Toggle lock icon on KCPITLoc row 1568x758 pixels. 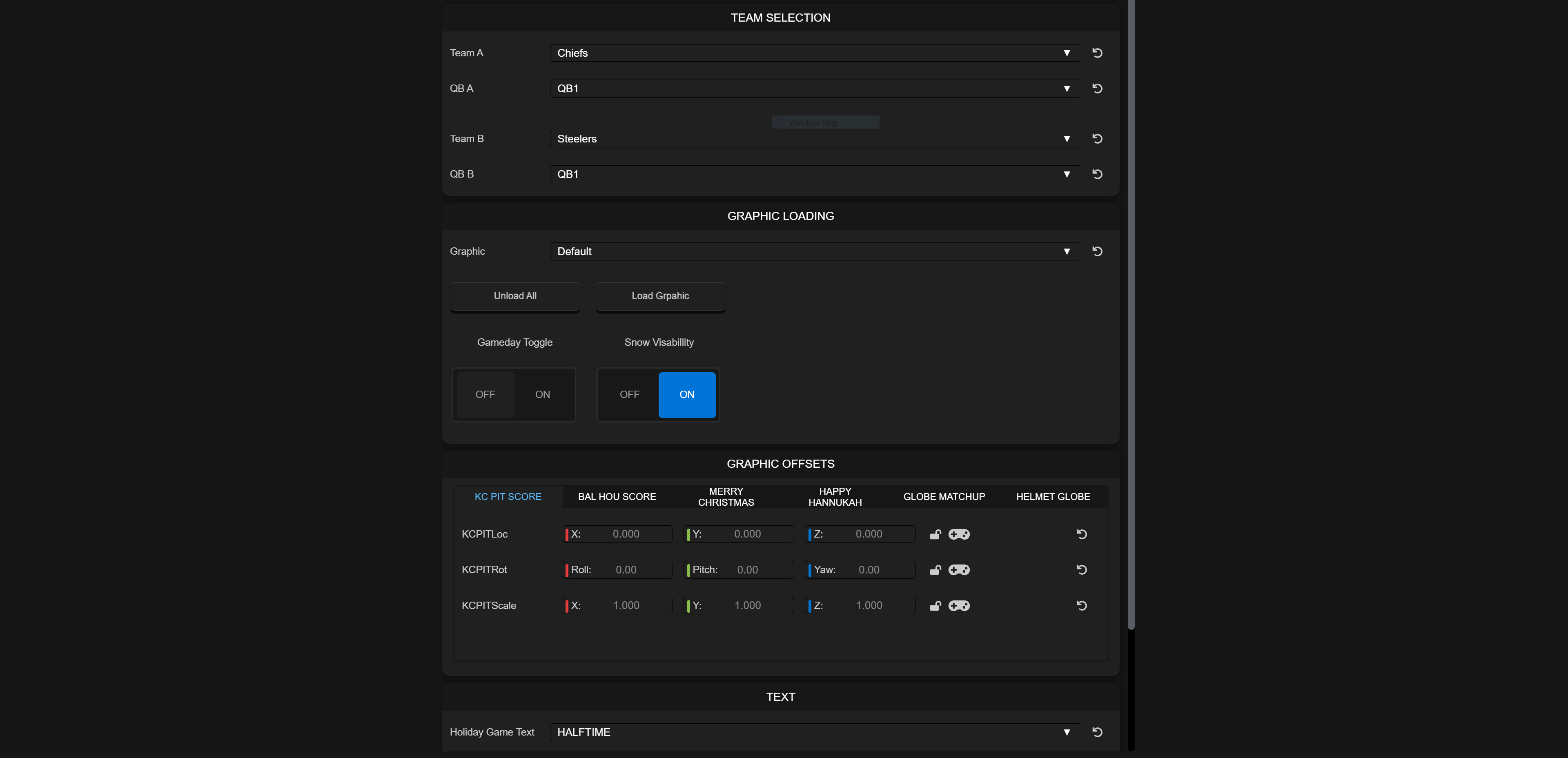pyautogui.click(x=935, y=534)
